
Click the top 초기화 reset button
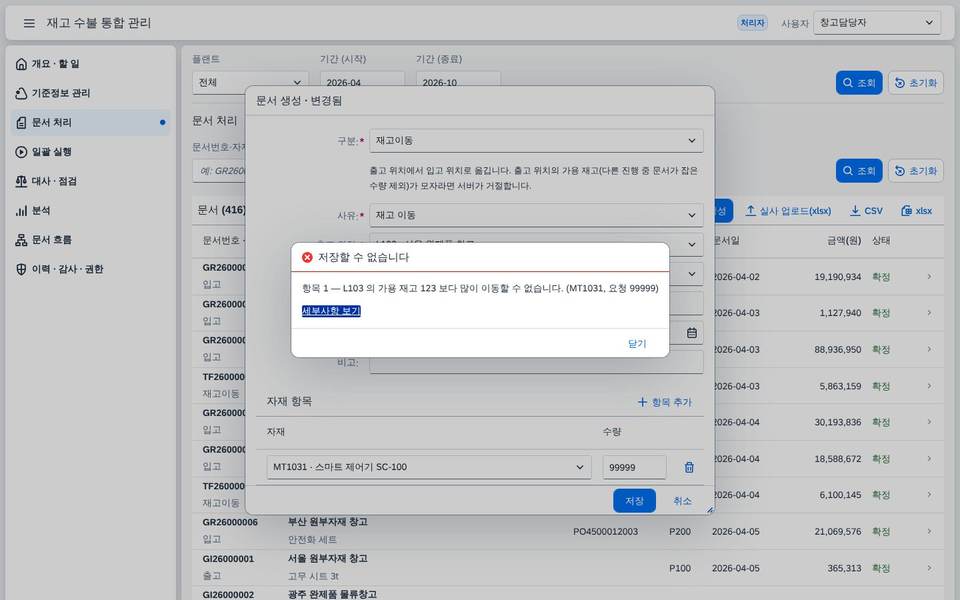pos(916,83)
